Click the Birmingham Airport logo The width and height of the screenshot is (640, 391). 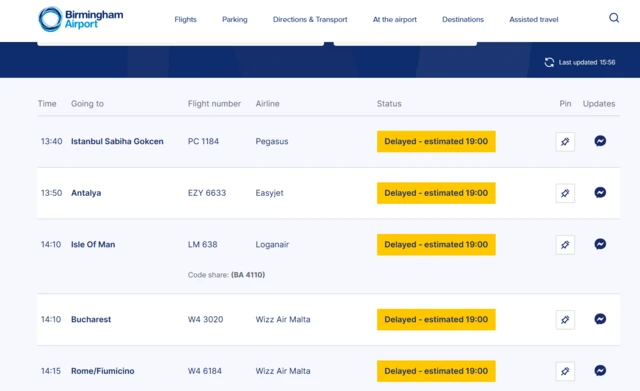coord(81,19)
